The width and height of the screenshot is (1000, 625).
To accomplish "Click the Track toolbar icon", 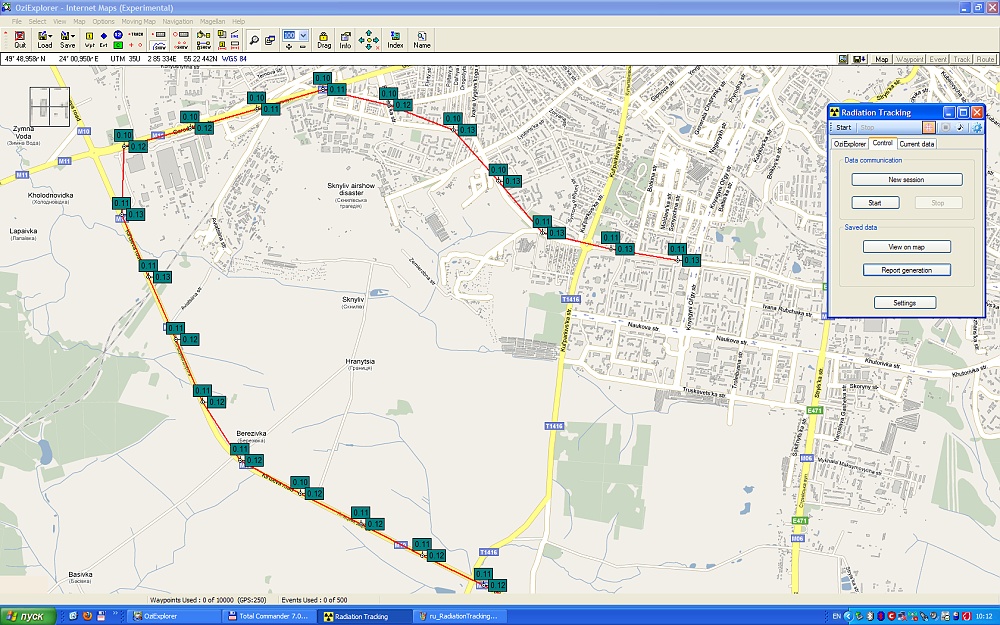I will point(136,34).
